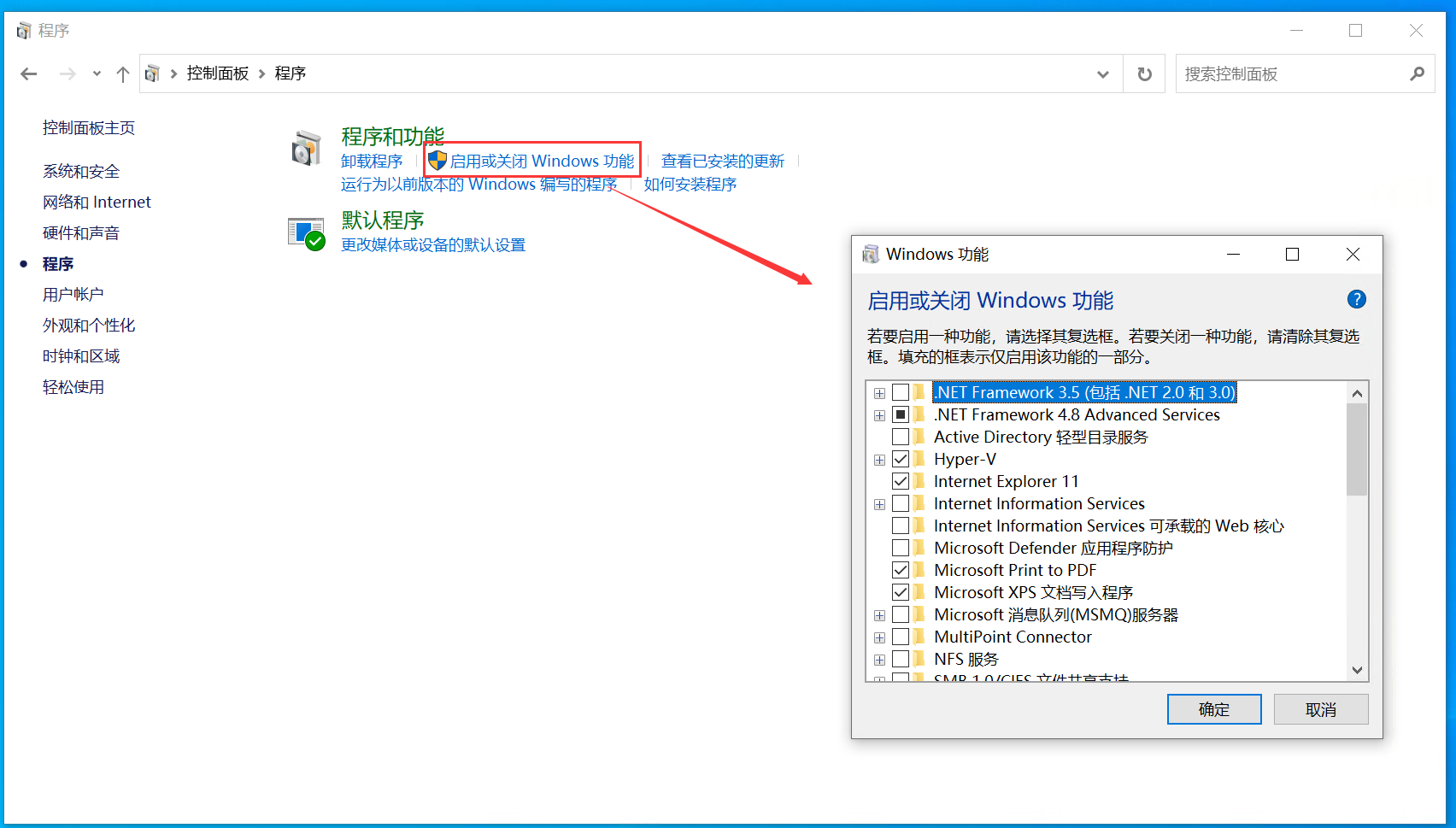This screenshot has height=828, width=1456.
Task: Check the Internet Information Services checkbox
Action: pos(901,503)
